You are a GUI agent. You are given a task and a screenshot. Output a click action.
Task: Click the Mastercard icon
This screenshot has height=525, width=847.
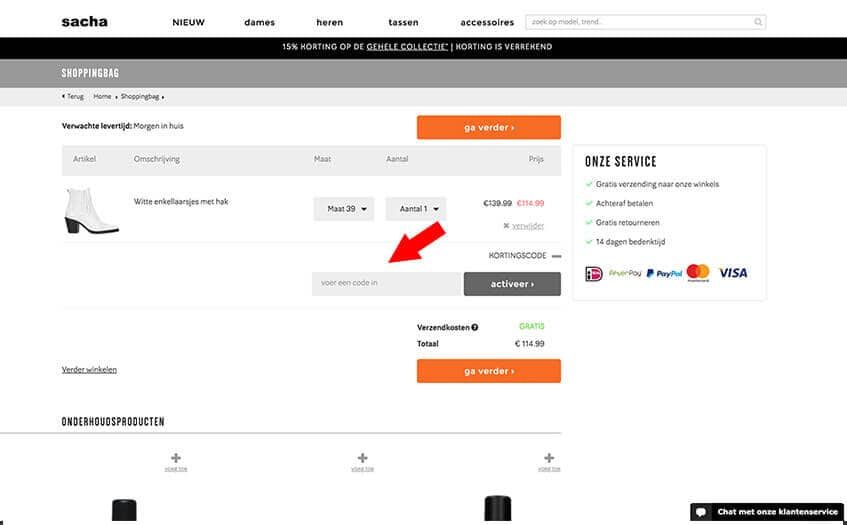tap(698, 273)
